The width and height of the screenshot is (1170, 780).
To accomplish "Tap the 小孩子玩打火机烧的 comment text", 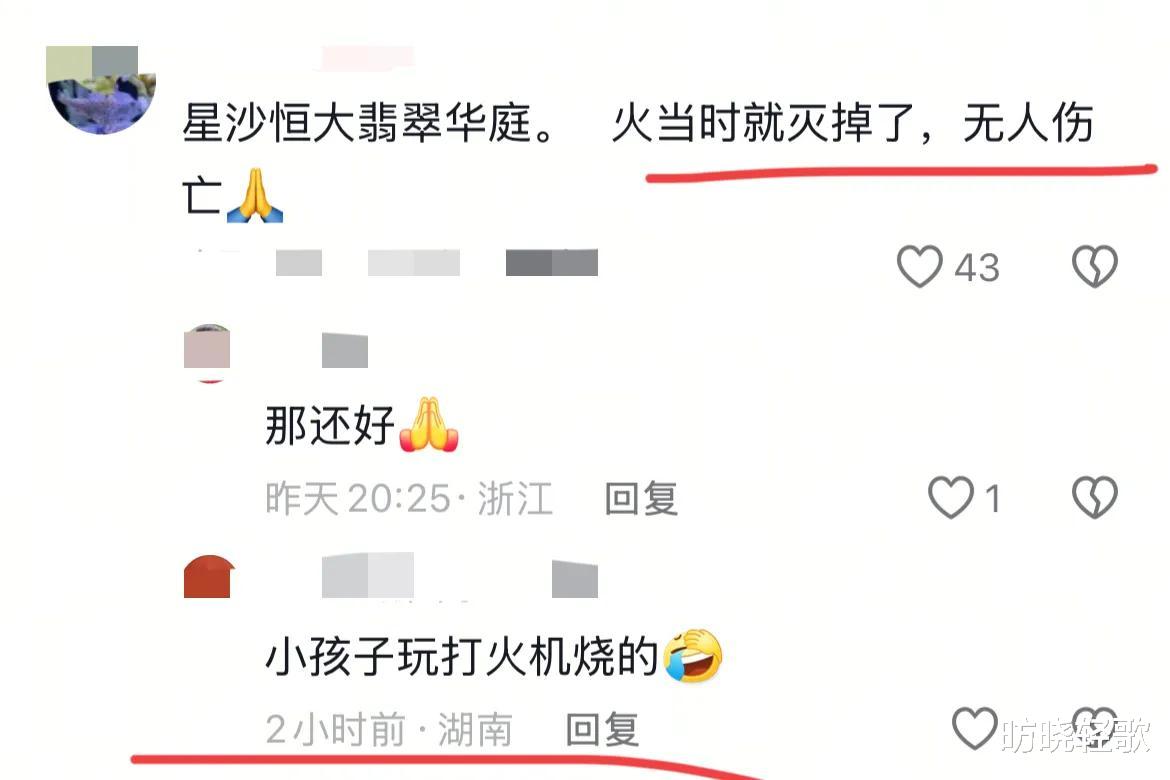I will coord(461,658).
